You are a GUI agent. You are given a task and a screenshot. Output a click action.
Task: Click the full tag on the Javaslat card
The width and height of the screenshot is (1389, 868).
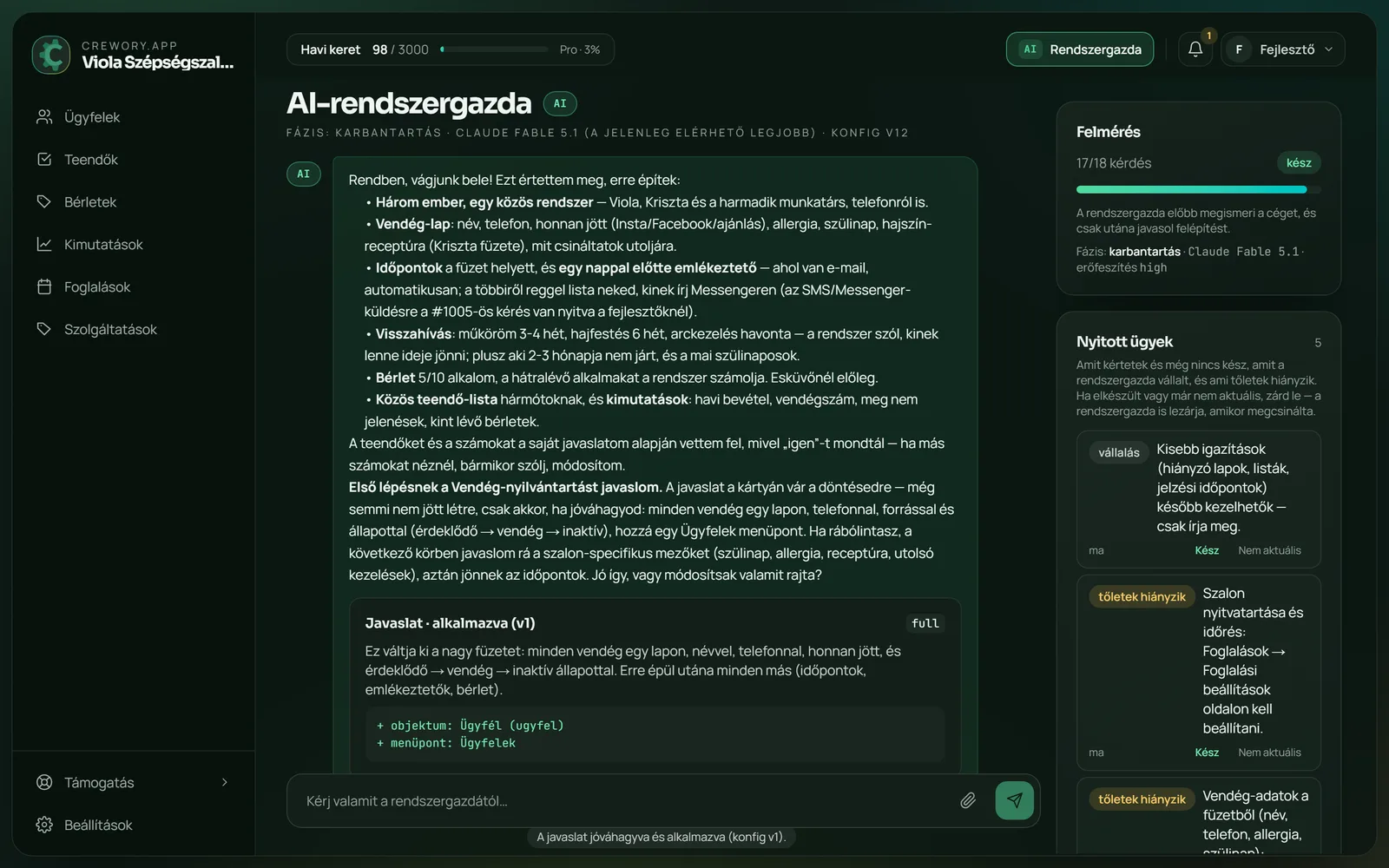tap(925, 623)
